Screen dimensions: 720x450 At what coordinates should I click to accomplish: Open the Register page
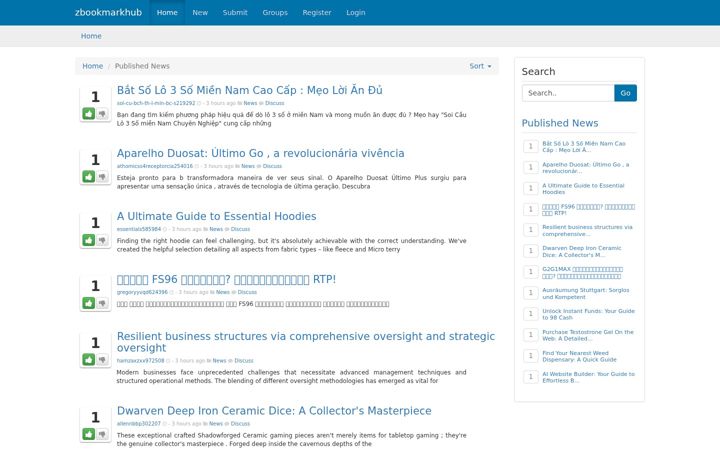click(317, 12)
